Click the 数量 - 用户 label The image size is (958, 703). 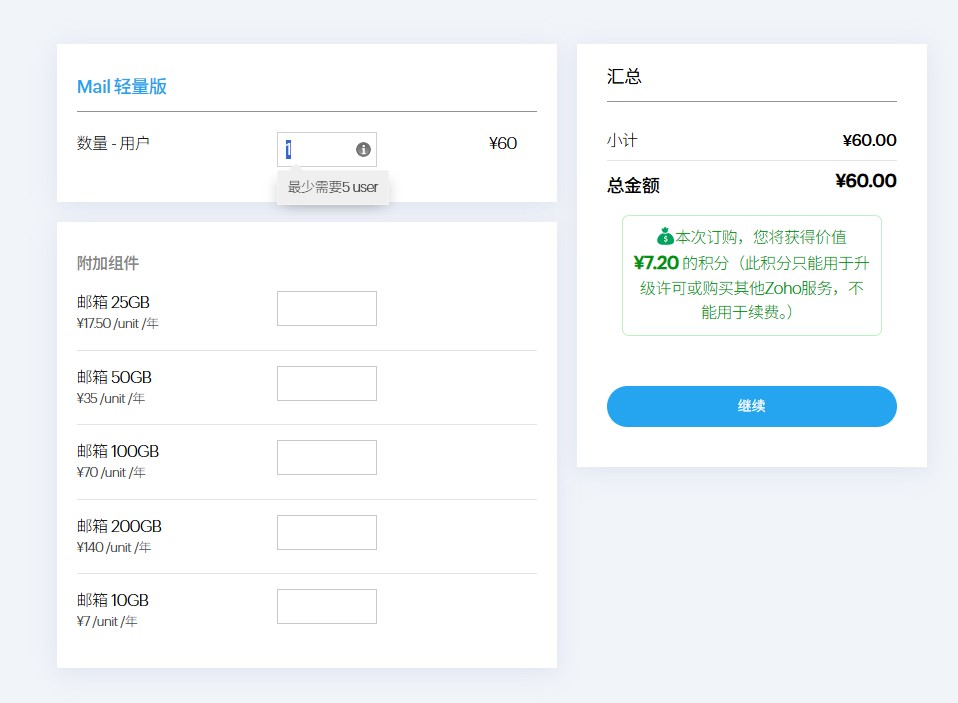click(113, 143)
